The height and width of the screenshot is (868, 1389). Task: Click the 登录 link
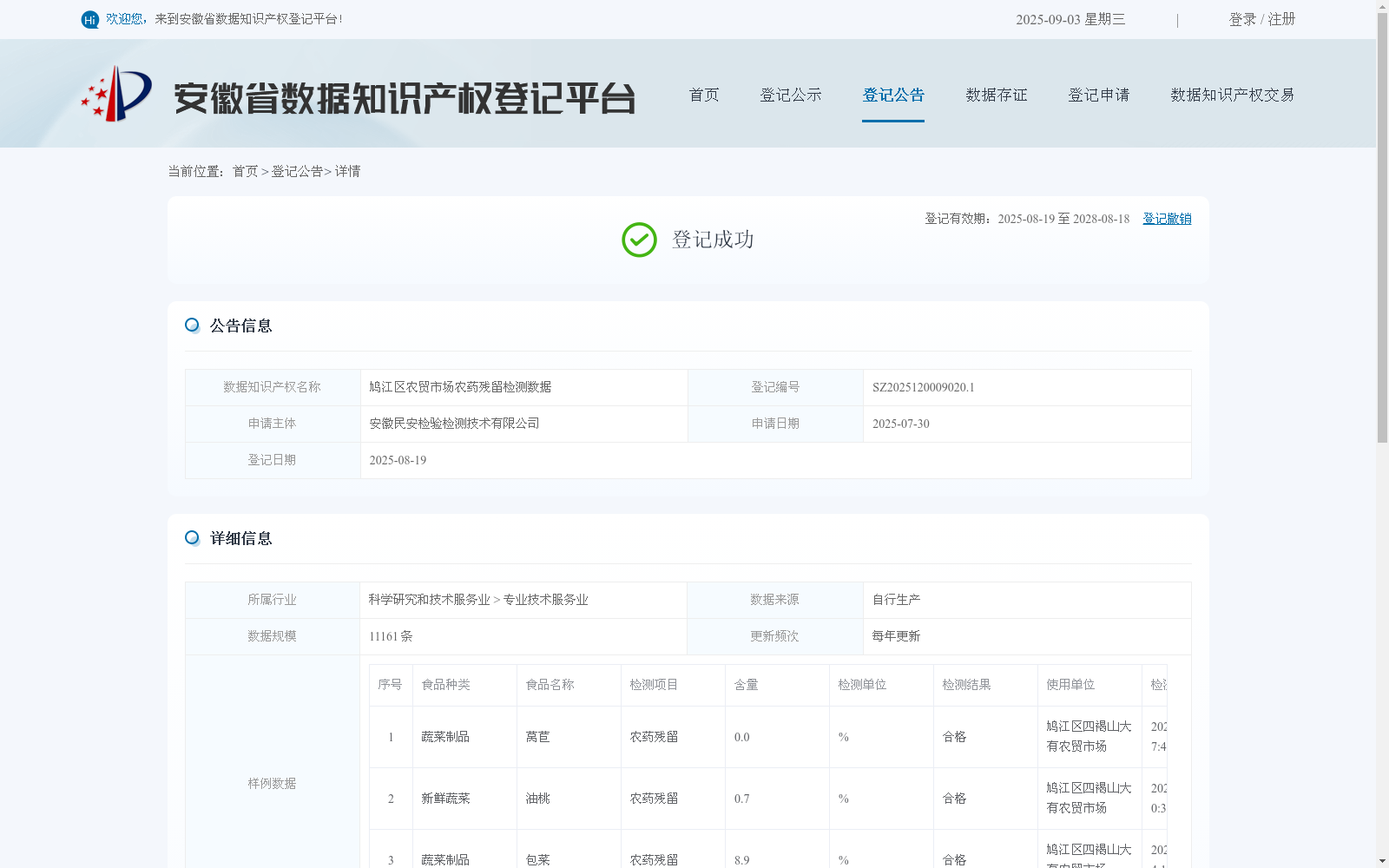(1242, 19)
